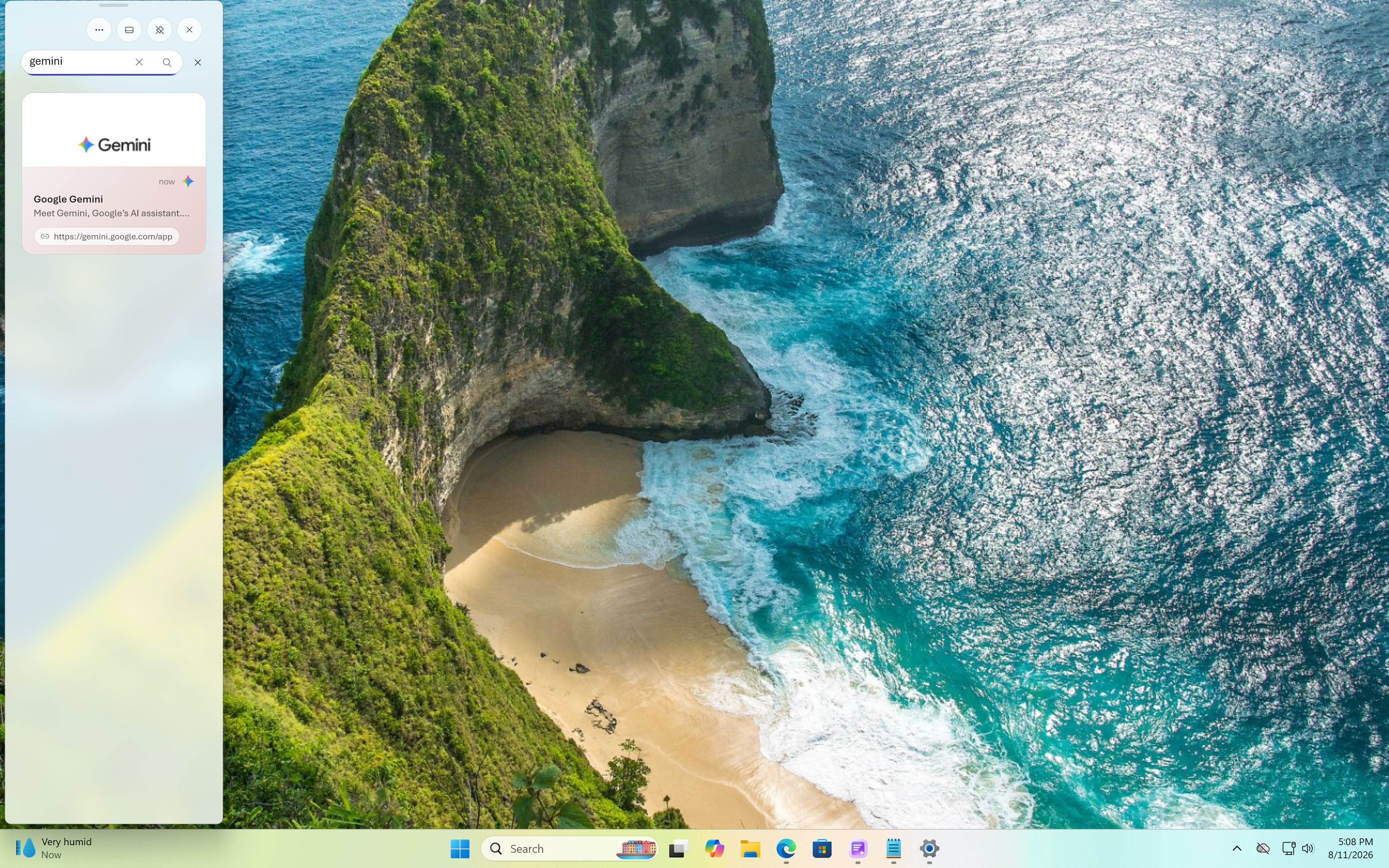This screenshot has width=1389, height=868.
Task: Show hidden system tray icons
Action: coord(1237,848)
